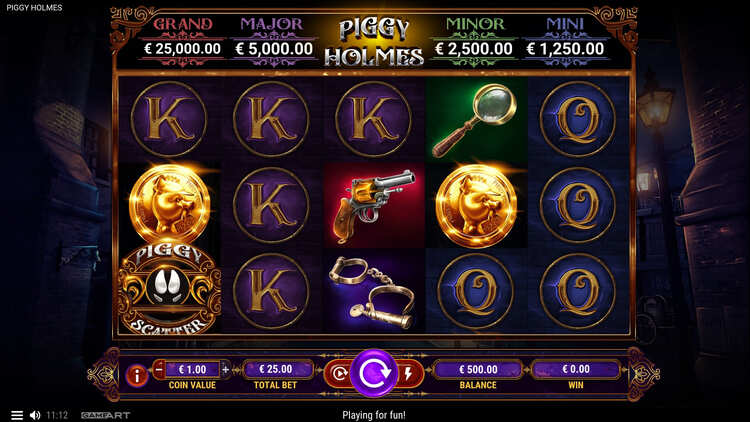
Task: Click the GameArt logo
Action: (x=105, y=415)
